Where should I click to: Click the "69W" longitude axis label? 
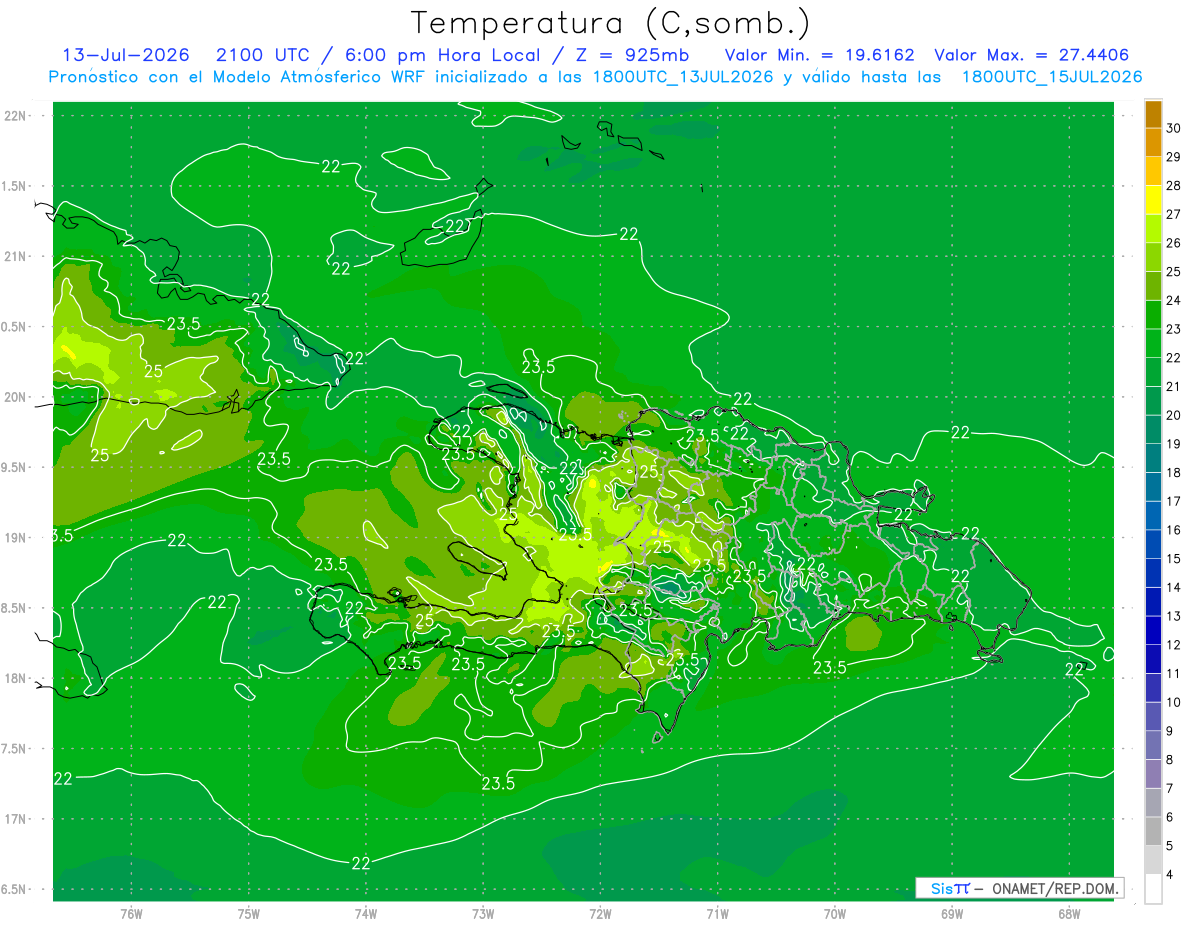click(952, 914)
